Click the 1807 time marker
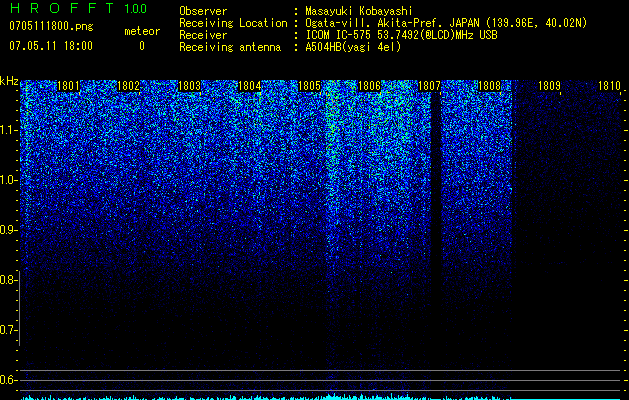The width and height of the screenshot is (629, 400). (430, 86)
